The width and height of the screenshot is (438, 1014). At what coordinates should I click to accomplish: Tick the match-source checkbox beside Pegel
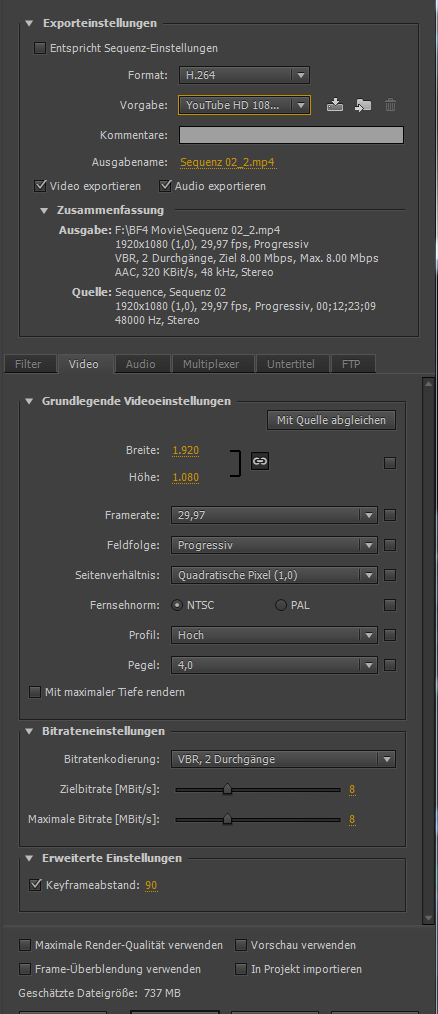click(x=389, y=665)
